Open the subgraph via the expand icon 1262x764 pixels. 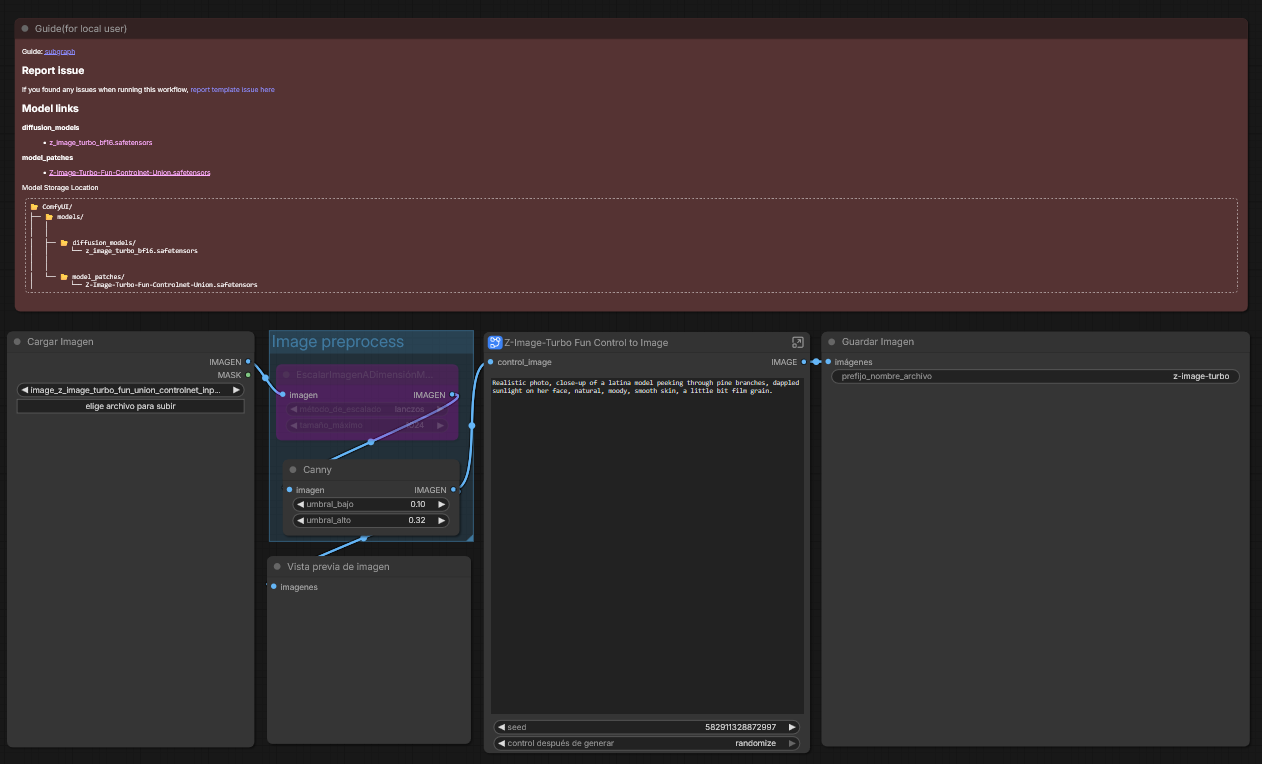797,342
